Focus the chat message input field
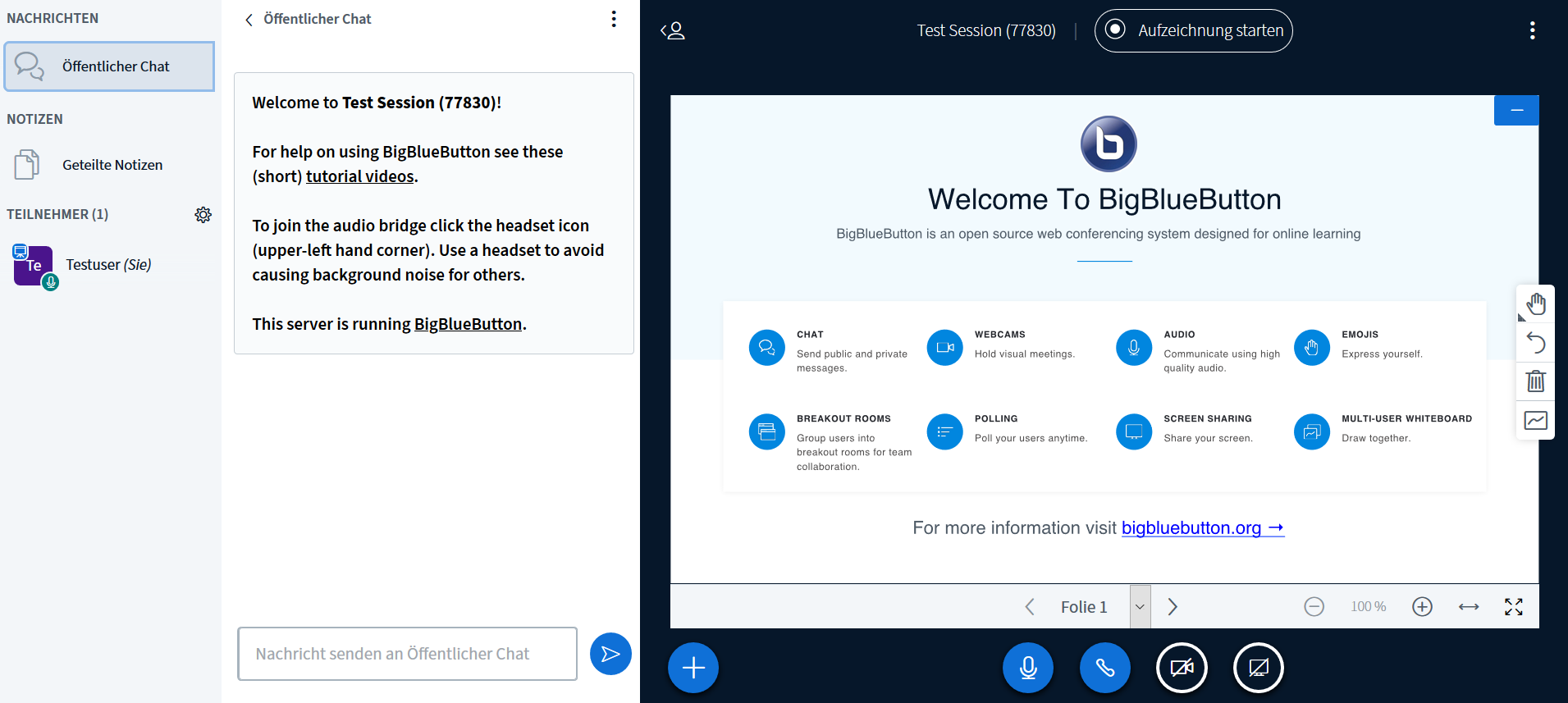Viewport: 1568px width, 703px height. [407, 654]
